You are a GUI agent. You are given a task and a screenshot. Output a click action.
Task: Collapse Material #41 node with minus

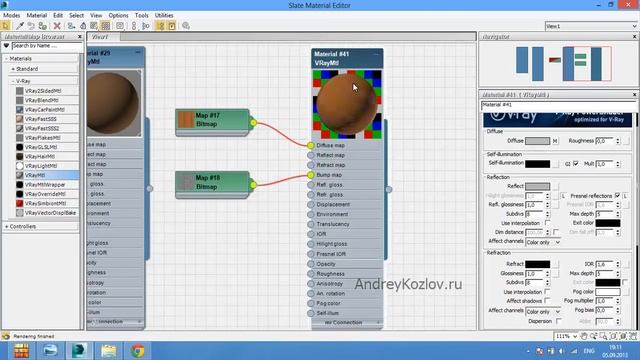point(376,53)
